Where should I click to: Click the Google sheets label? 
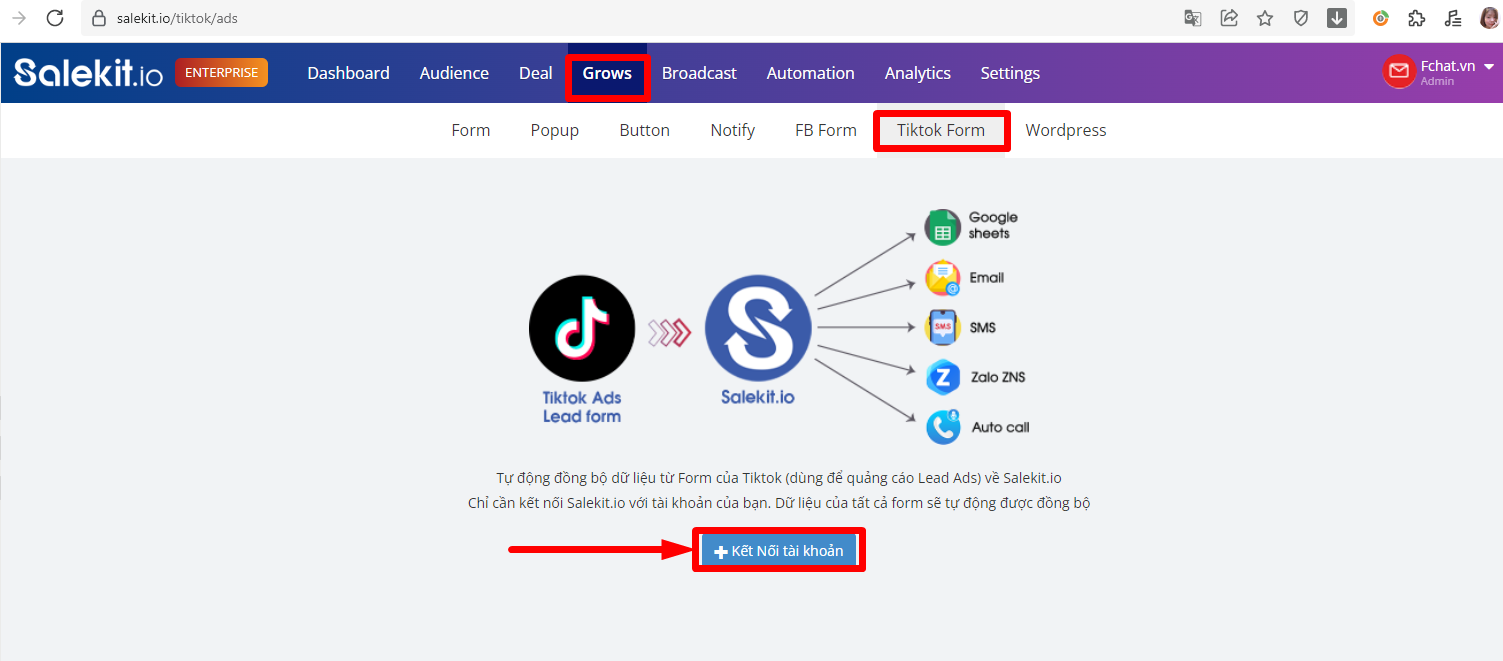point(993,225)
